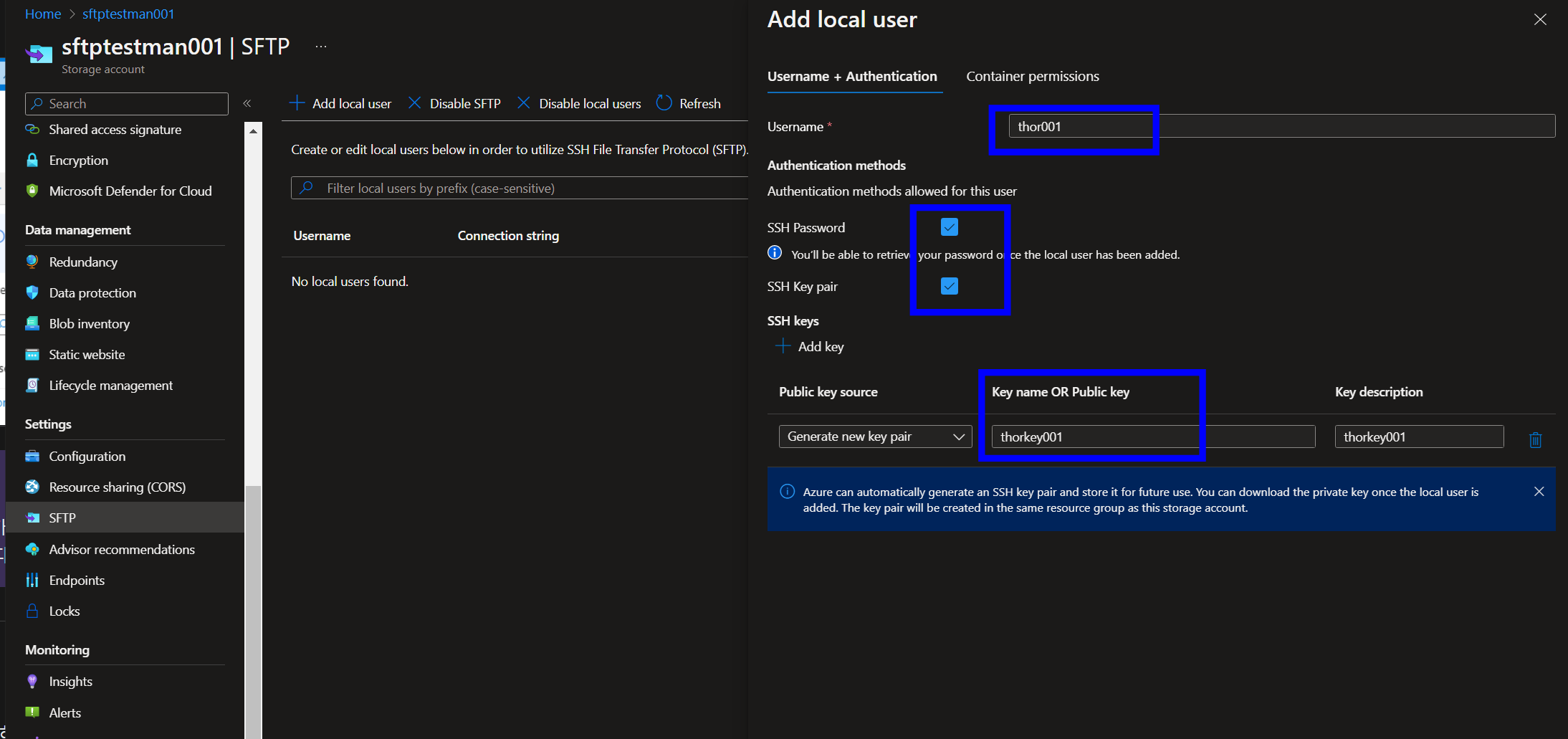1568x739 pixels.
Task: Click the Blob inventory icon
Action: click(x=32, y=323)
